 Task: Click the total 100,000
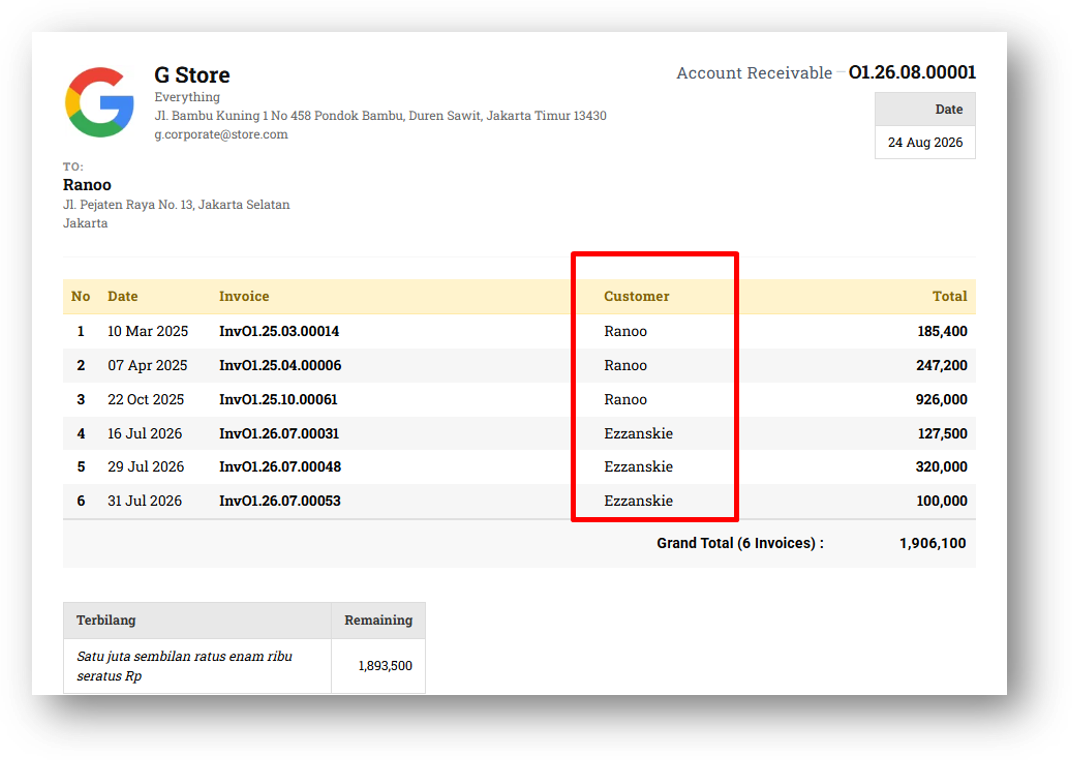[941, 501]
